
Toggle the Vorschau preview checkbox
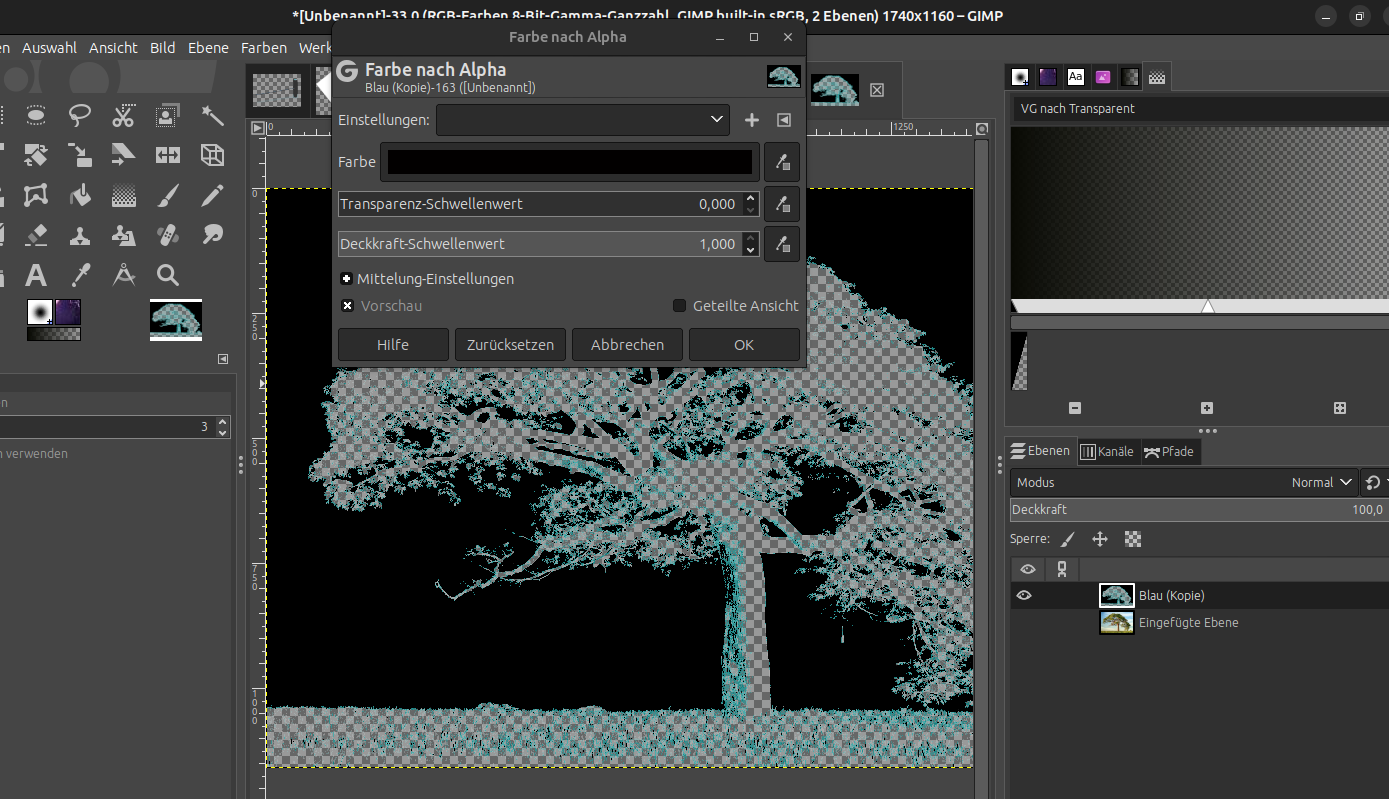[x=347, y=306]
